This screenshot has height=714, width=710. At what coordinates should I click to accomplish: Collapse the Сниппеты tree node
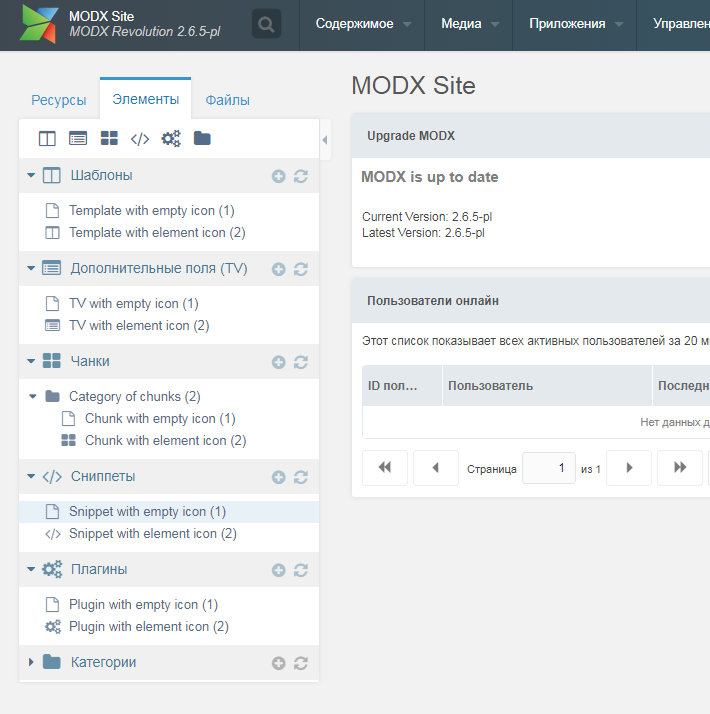31,476
